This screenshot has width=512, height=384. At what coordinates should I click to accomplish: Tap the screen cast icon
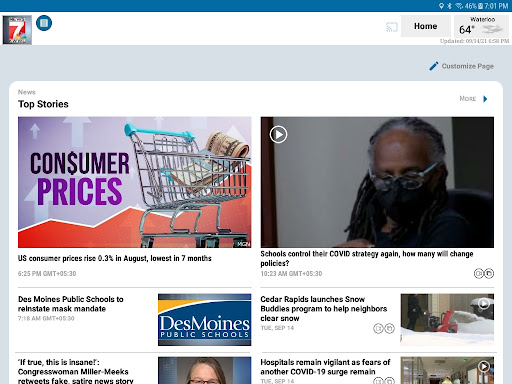(x=392, y=27)
